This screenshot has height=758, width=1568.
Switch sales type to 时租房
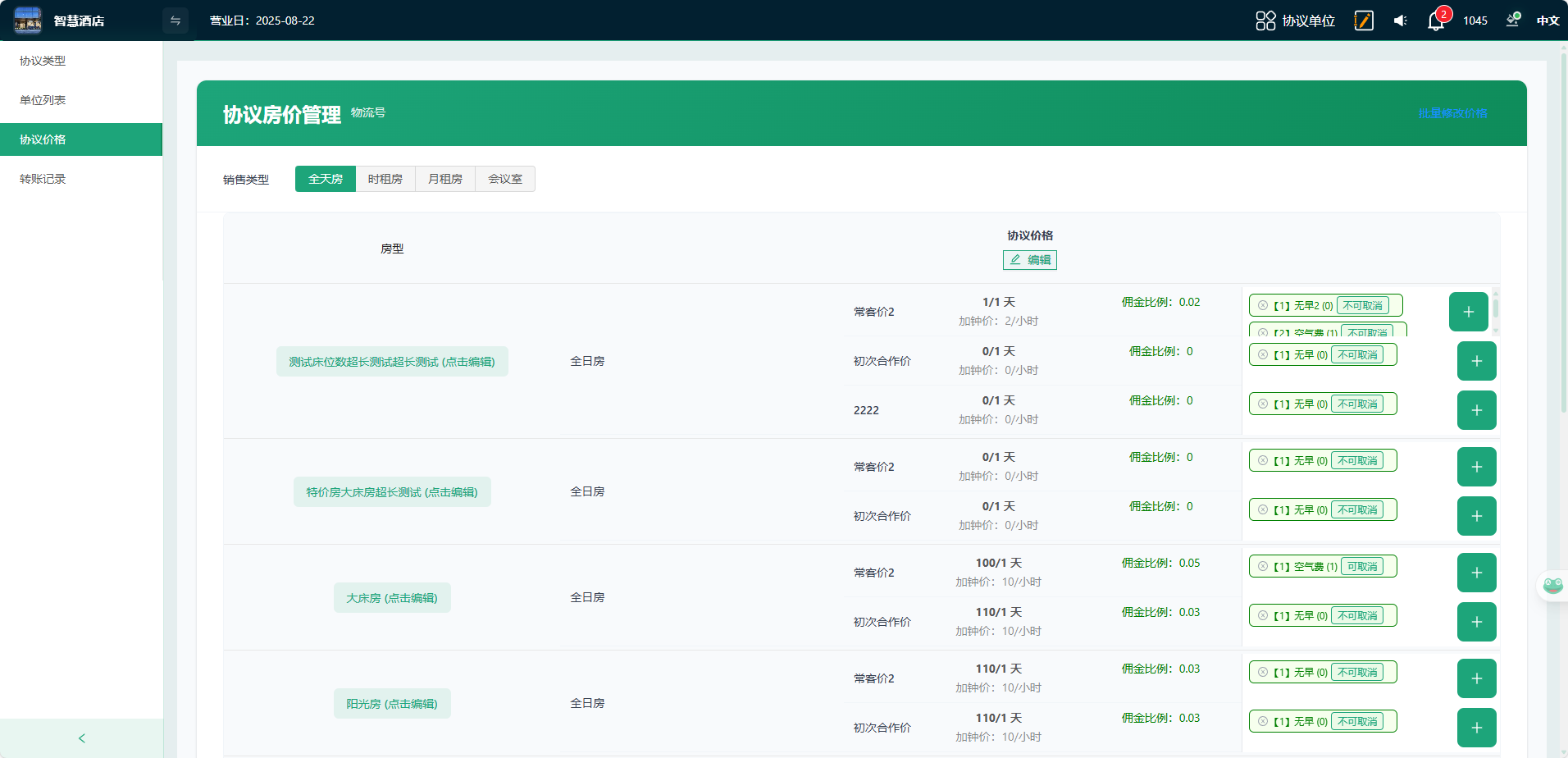coord(385,179)
